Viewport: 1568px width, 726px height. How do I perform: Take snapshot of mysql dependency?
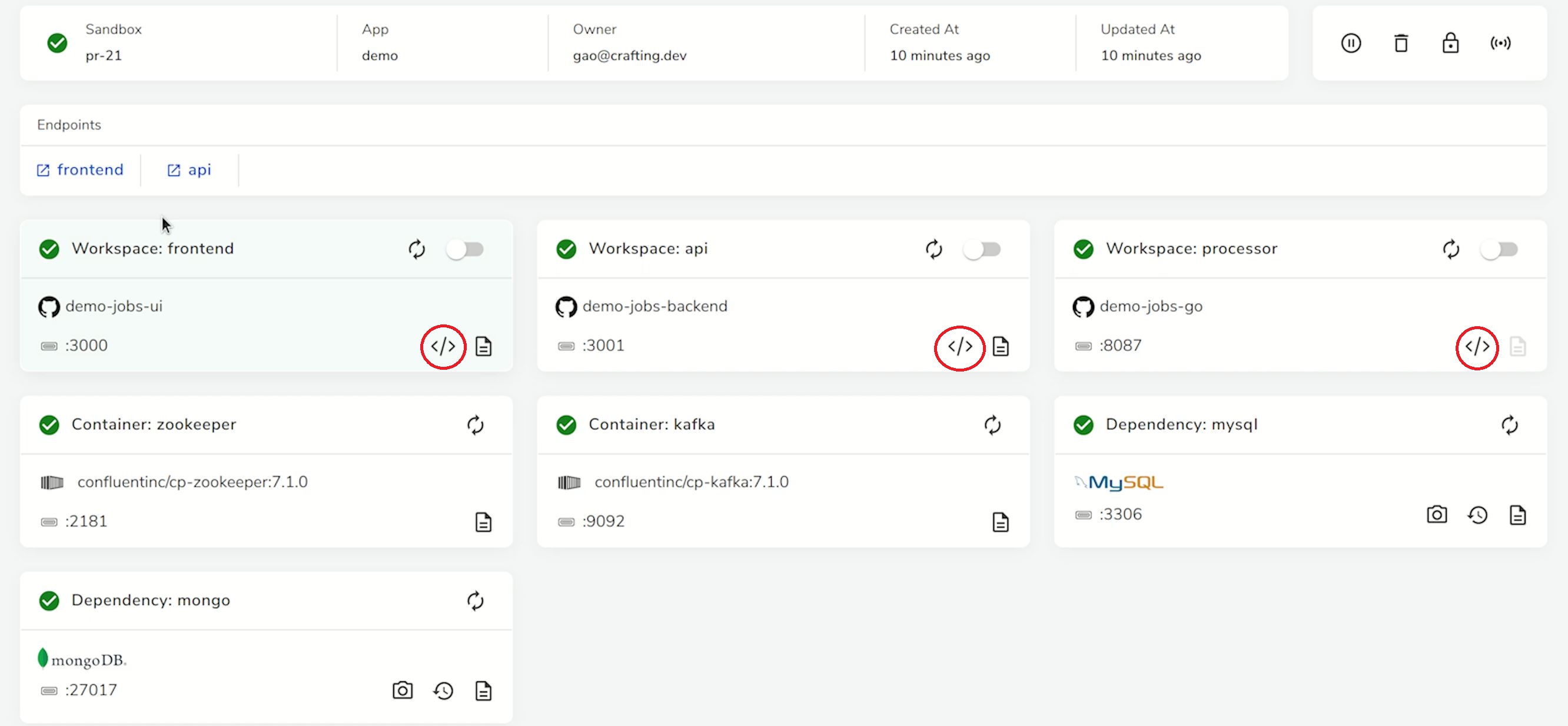tap(1437, 515)
